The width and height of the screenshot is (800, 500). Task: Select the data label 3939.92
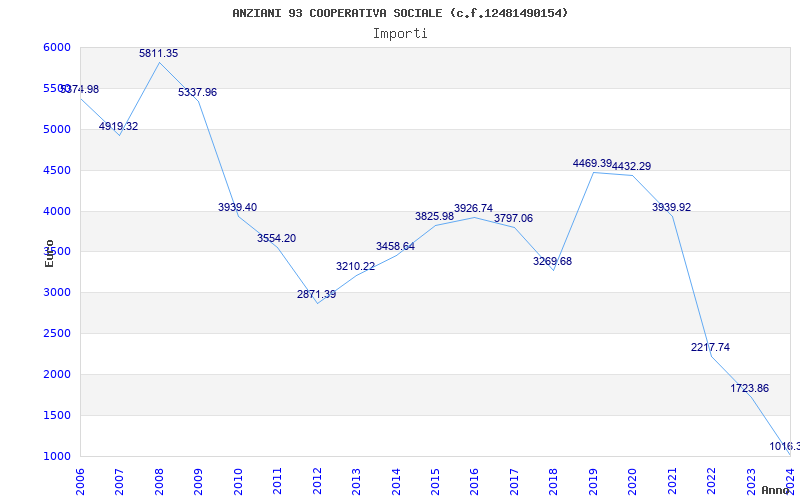pos(671,207)
